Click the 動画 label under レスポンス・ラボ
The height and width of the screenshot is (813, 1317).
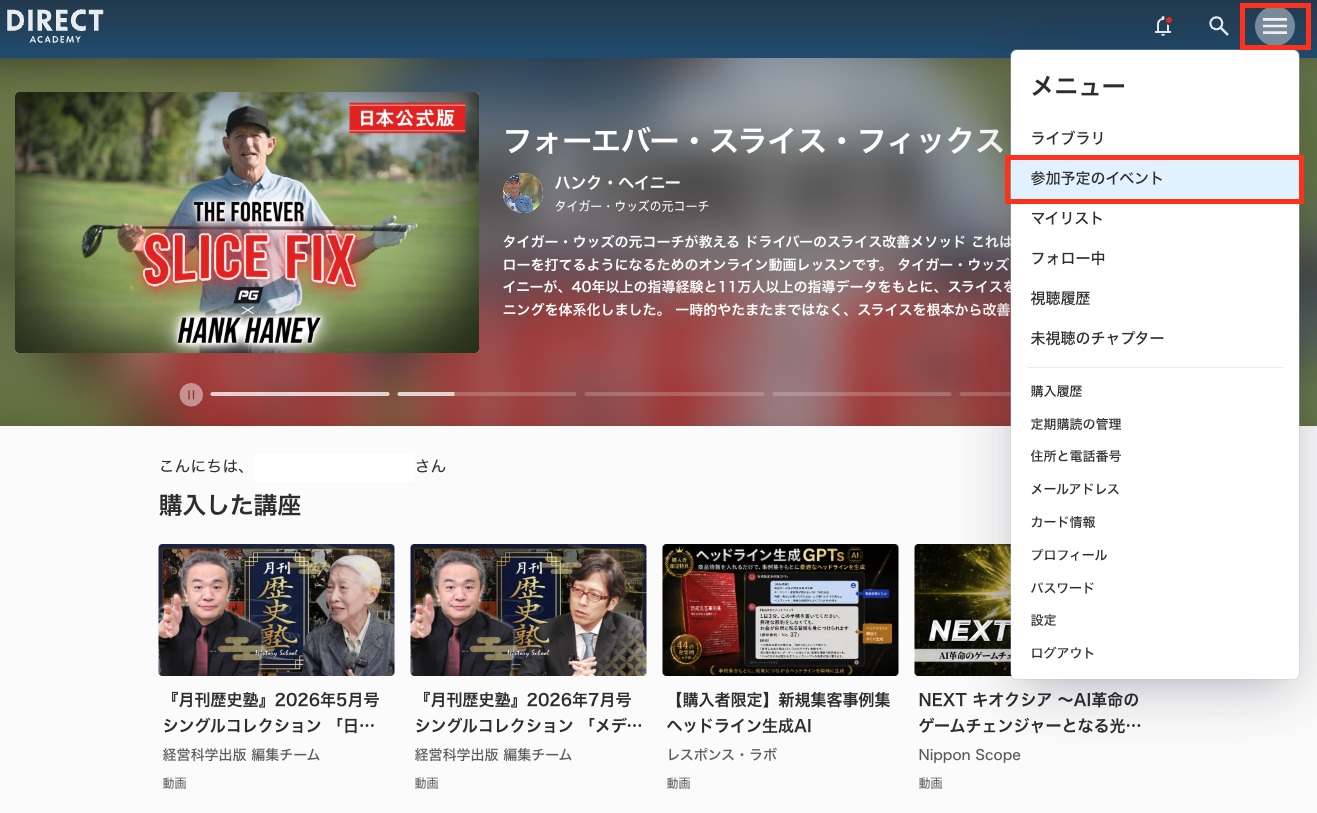coord(679,783)
